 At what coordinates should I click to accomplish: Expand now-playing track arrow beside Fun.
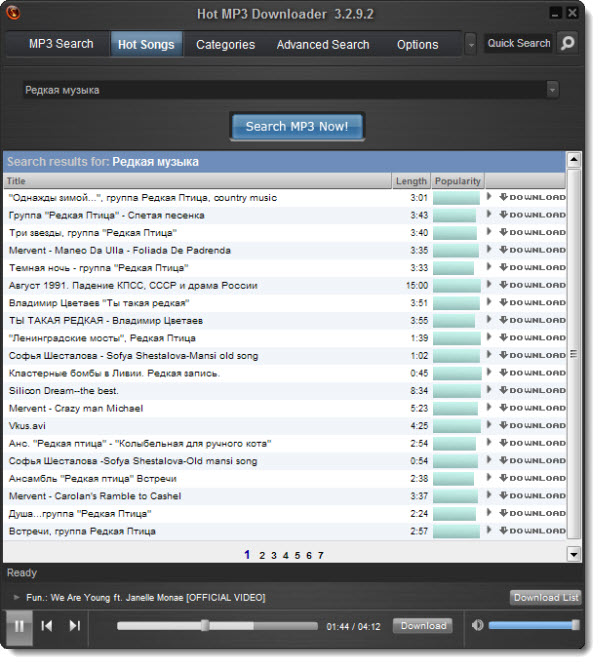click(x=17, y=597)
